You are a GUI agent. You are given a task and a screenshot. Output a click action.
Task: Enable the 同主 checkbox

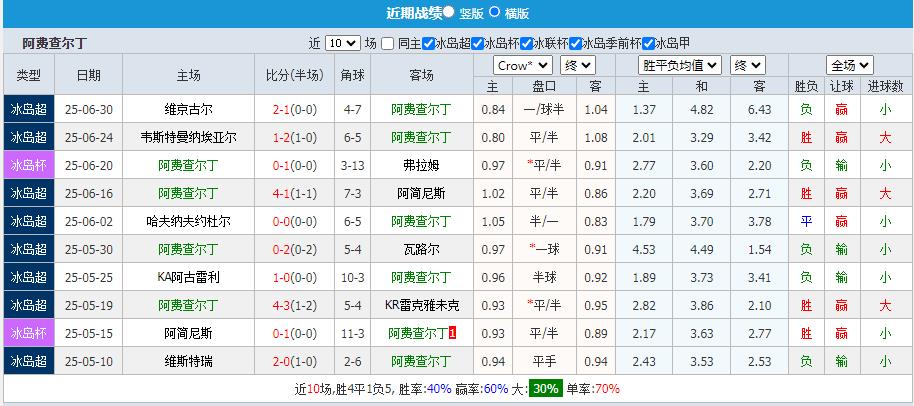[x=389, y=43]
